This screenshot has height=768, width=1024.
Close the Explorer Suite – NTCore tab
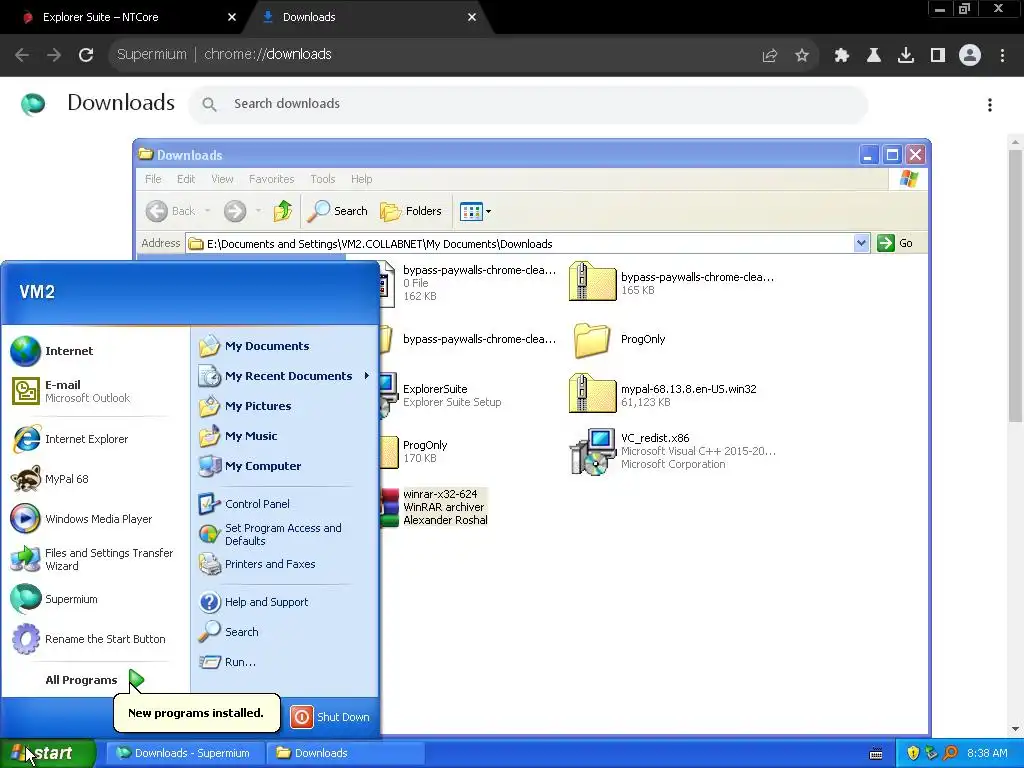pos(232,17)
